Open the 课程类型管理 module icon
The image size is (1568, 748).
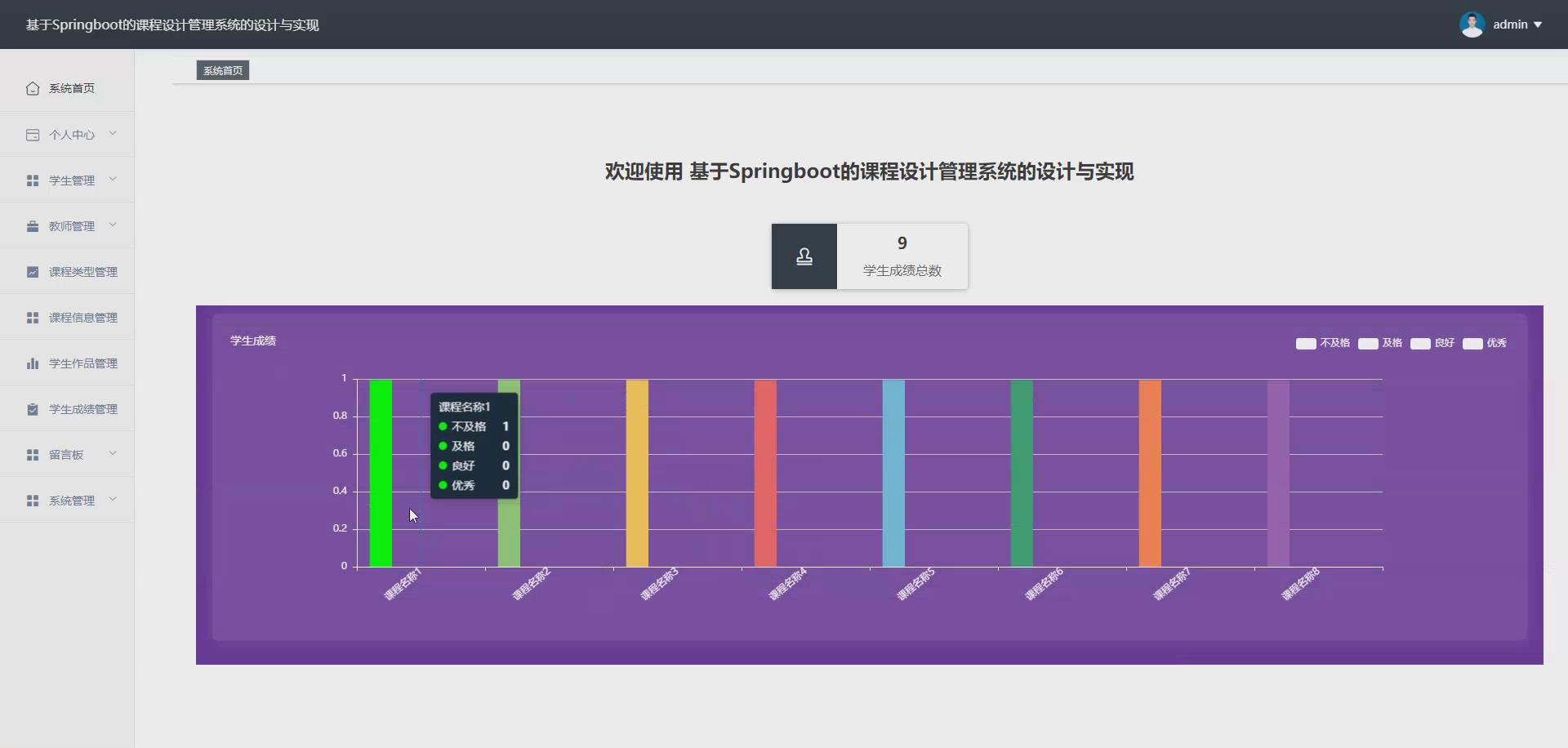[33, 271]
